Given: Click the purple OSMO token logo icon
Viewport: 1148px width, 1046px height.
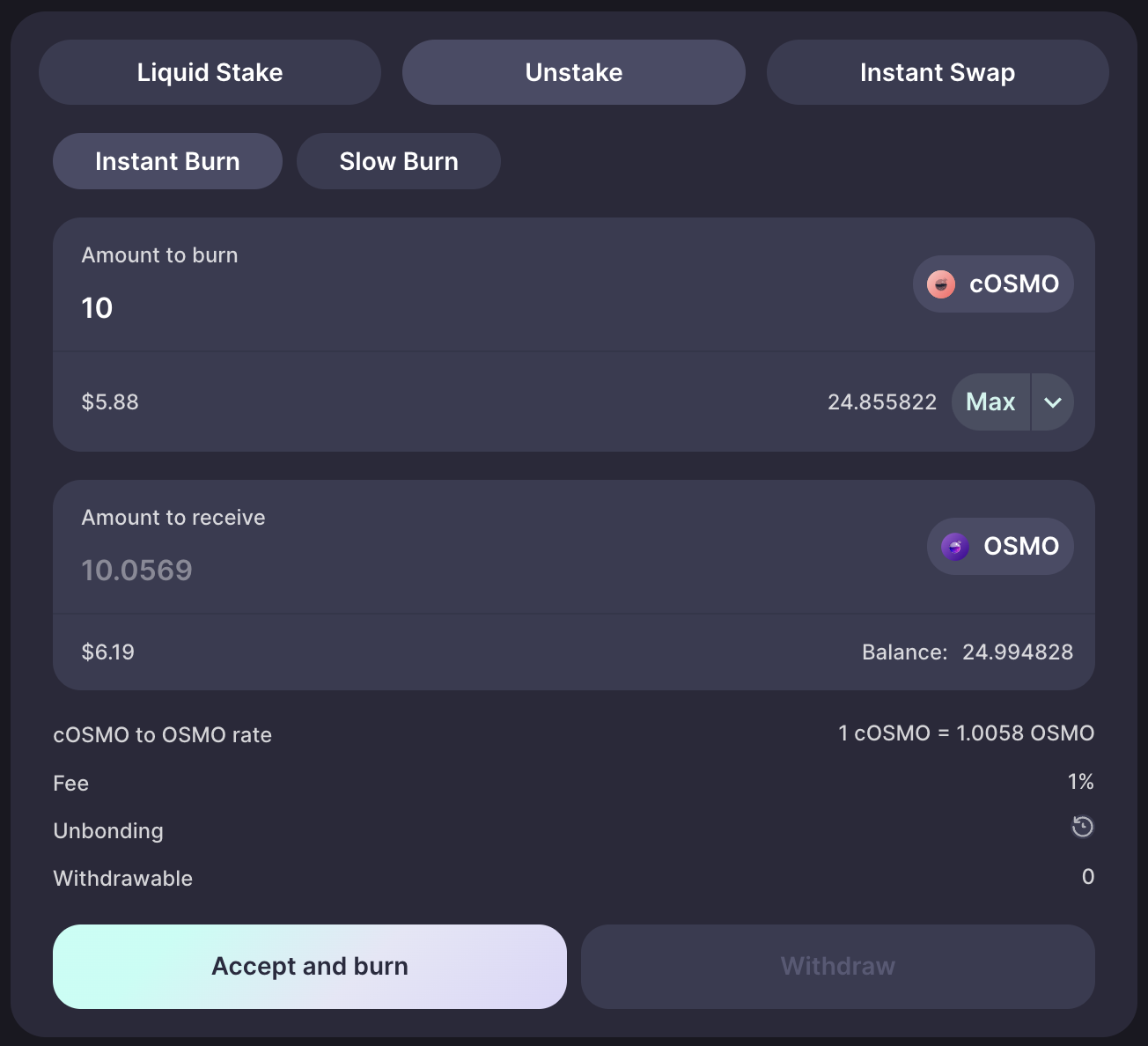Looking at the screenshot, I should coord(955,547).
